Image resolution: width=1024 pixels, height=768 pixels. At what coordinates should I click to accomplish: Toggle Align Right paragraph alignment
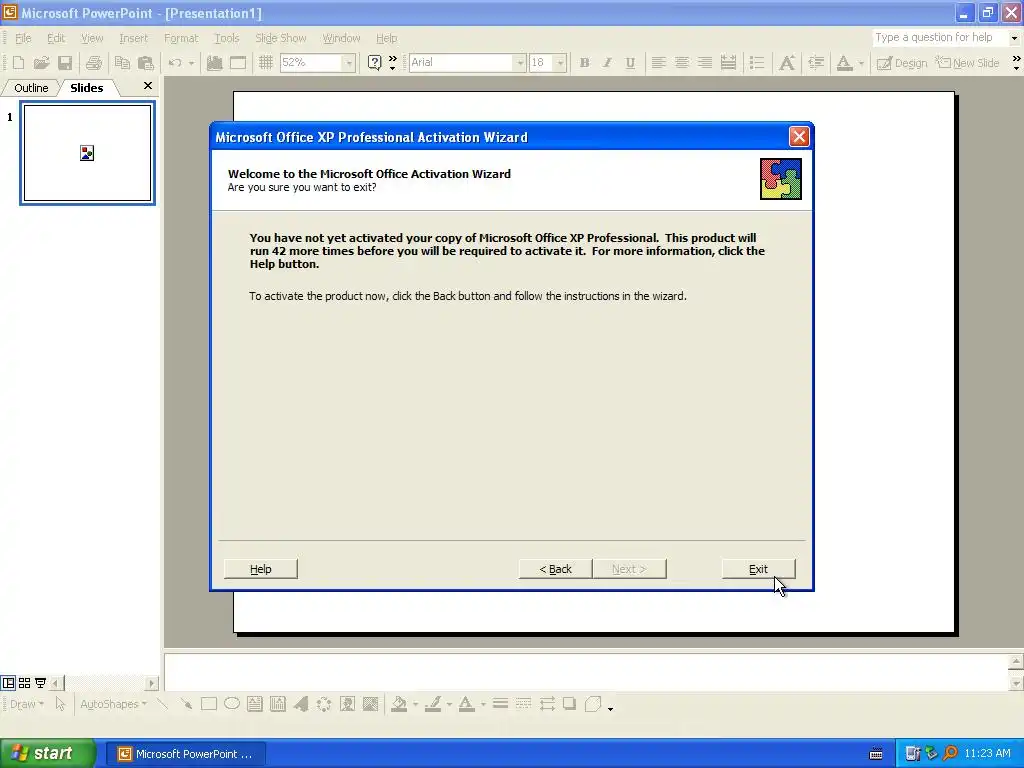coord(705,63)
